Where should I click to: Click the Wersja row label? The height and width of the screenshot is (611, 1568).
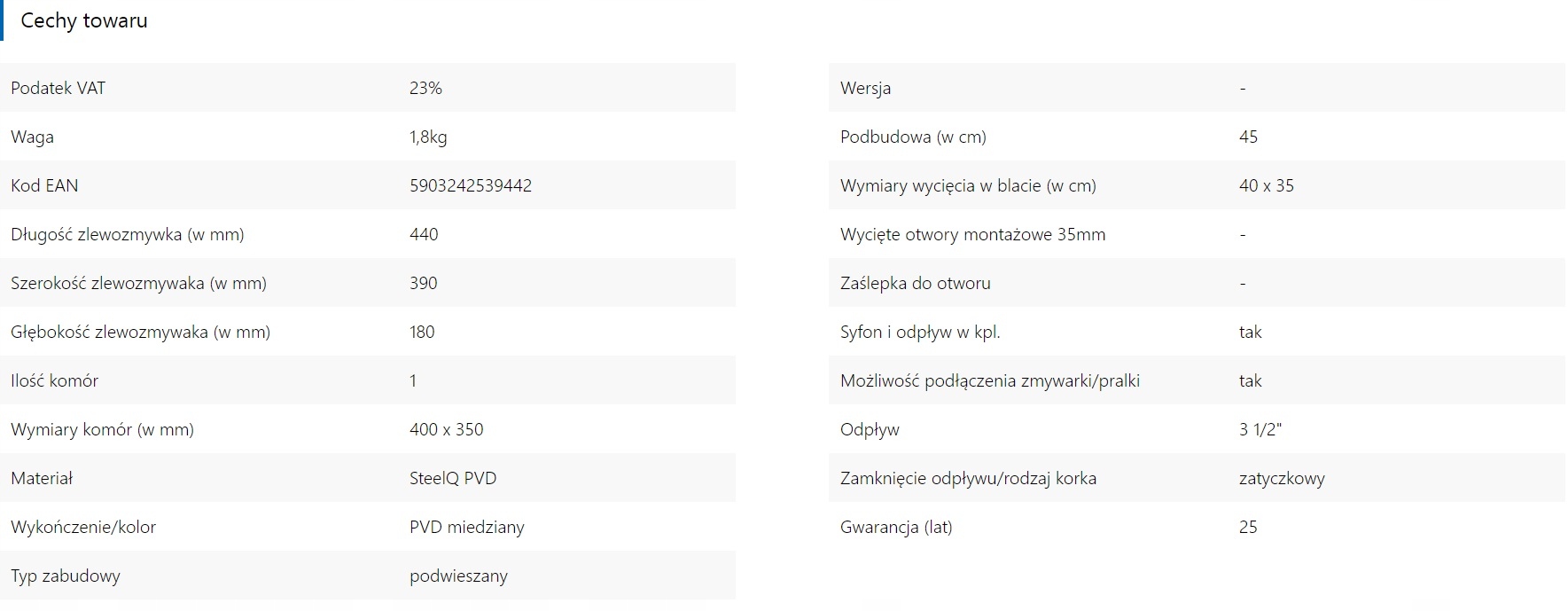[x=865, y=88]
